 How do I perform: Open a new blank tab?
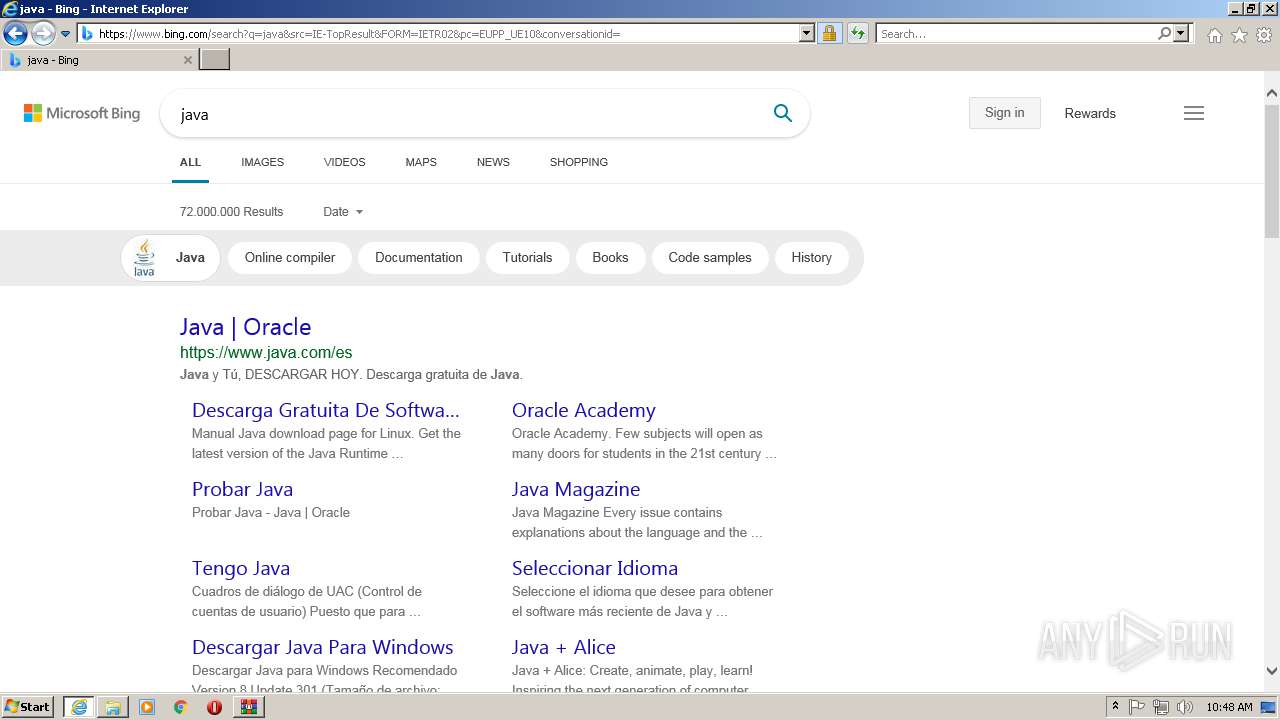[215, 60]
